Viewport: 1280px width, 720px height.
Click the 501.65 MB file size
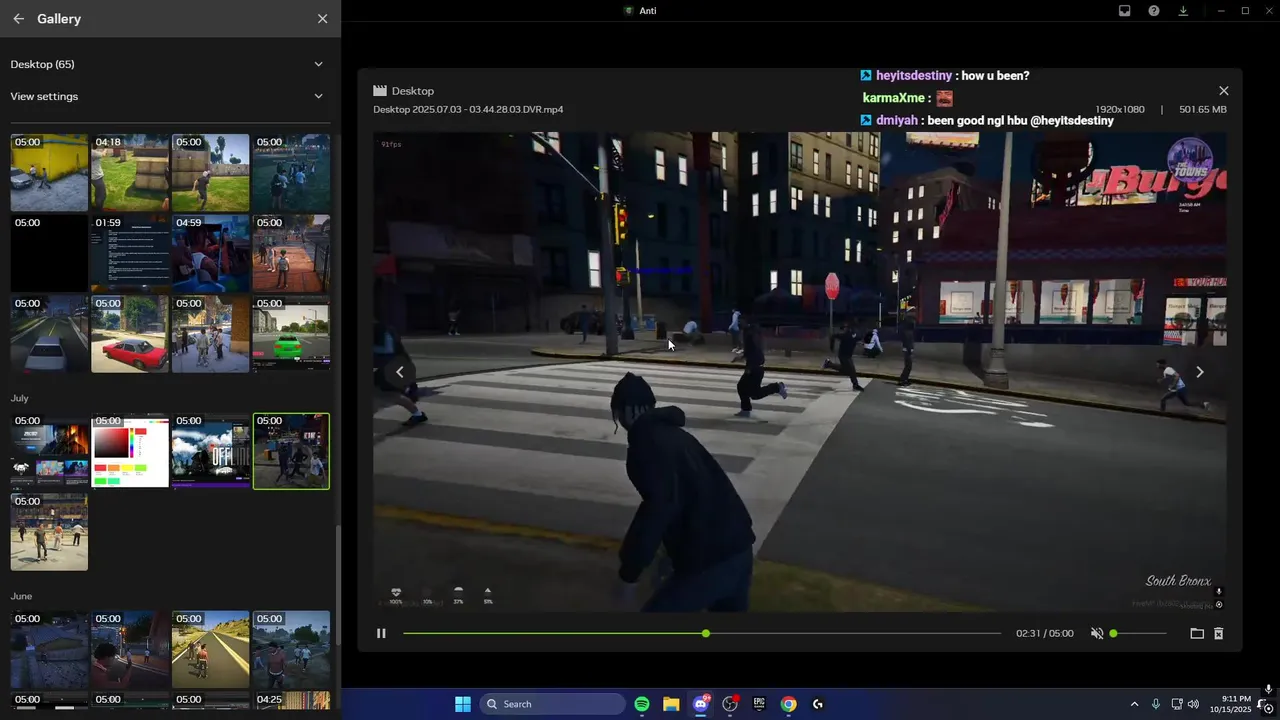tap(1202, 109)
